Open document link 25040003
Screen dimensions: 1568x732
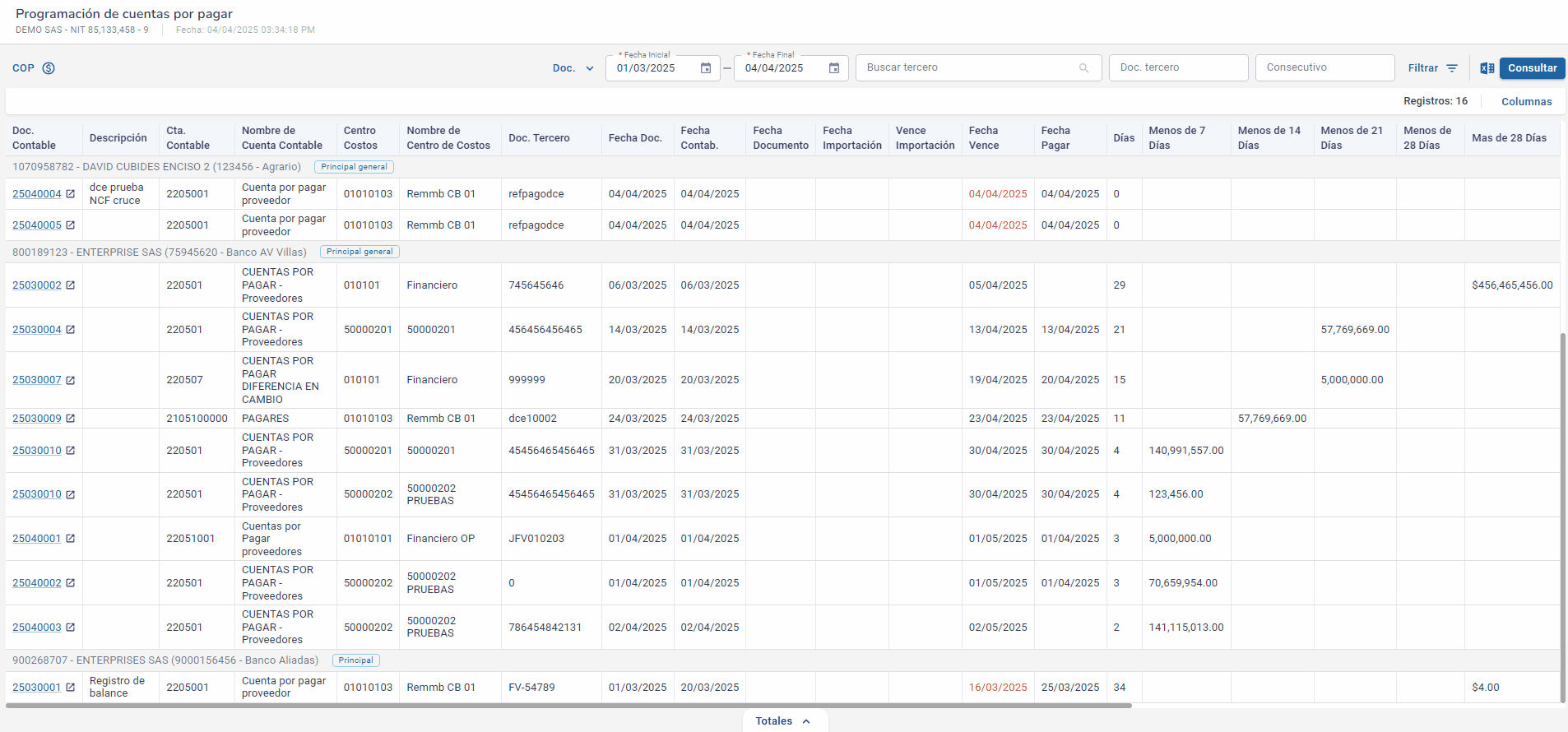[37, 628]
